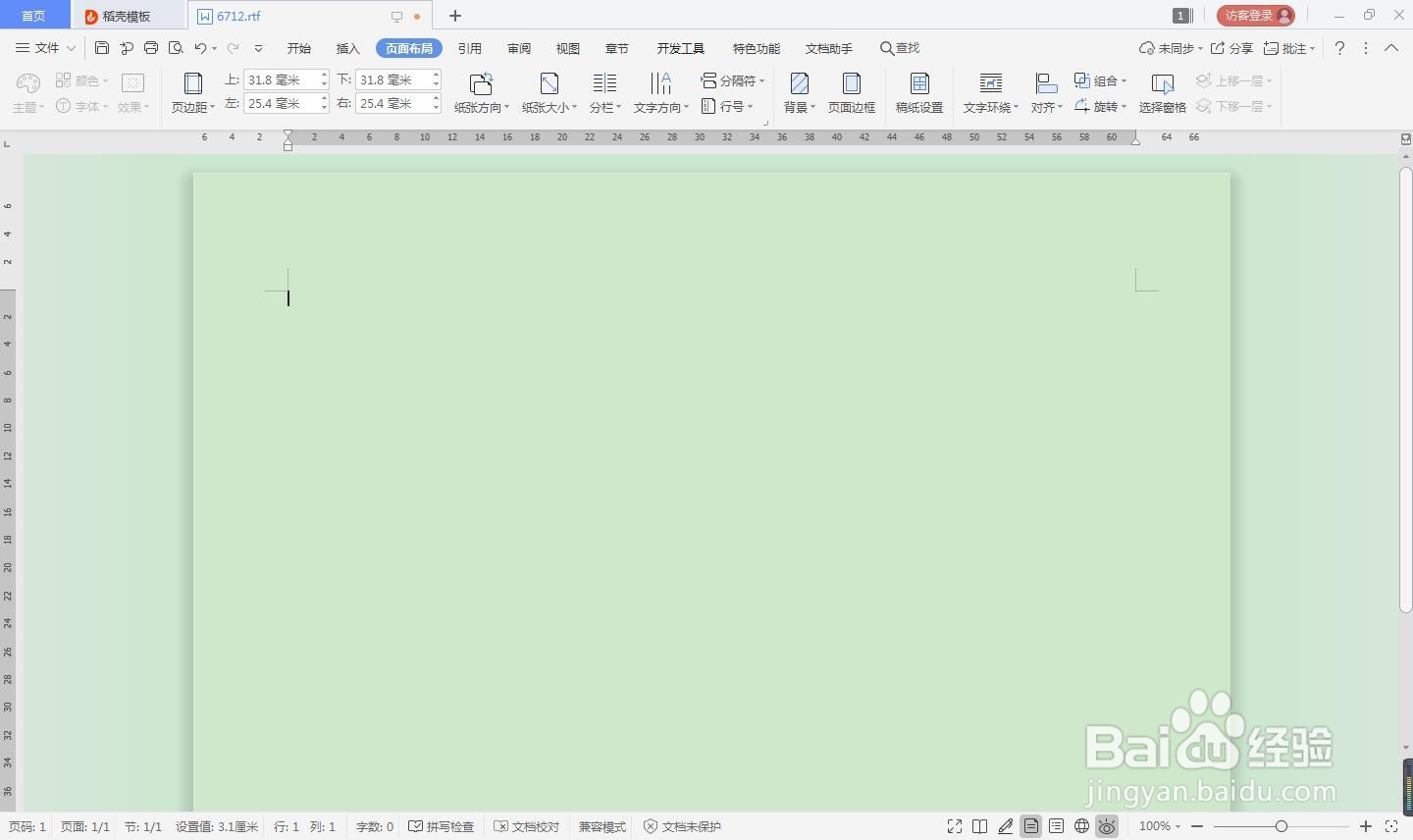
Task: Switch to the 开发工具 ribbon tab
Action: coord(681,48)
